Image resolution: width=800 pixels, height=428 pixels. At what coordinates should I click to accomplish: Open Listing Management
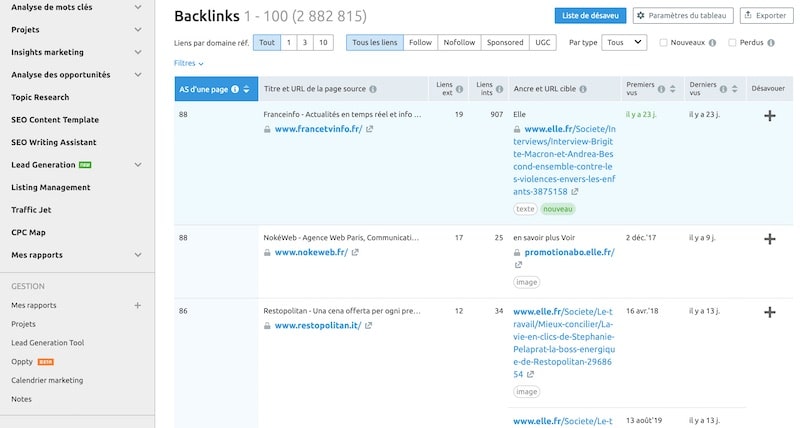point(51,187)
